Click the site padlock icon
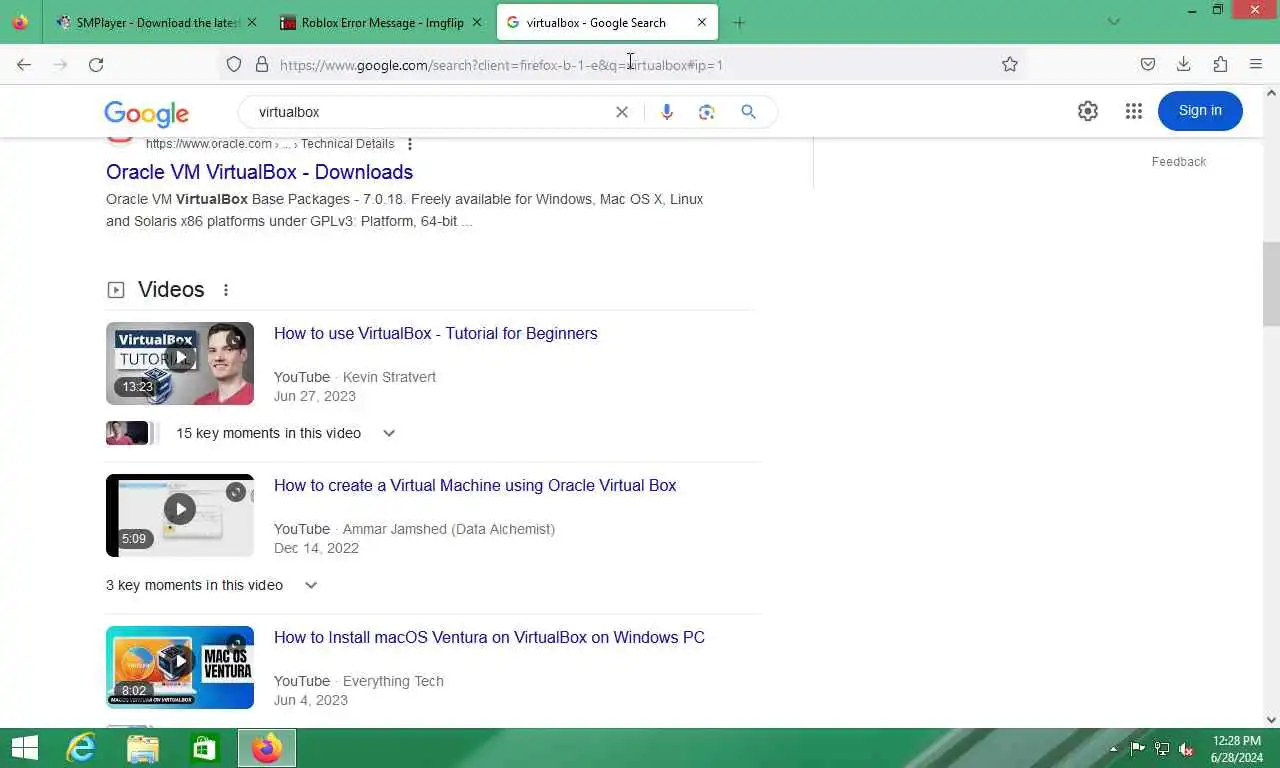 coord(262,64)
